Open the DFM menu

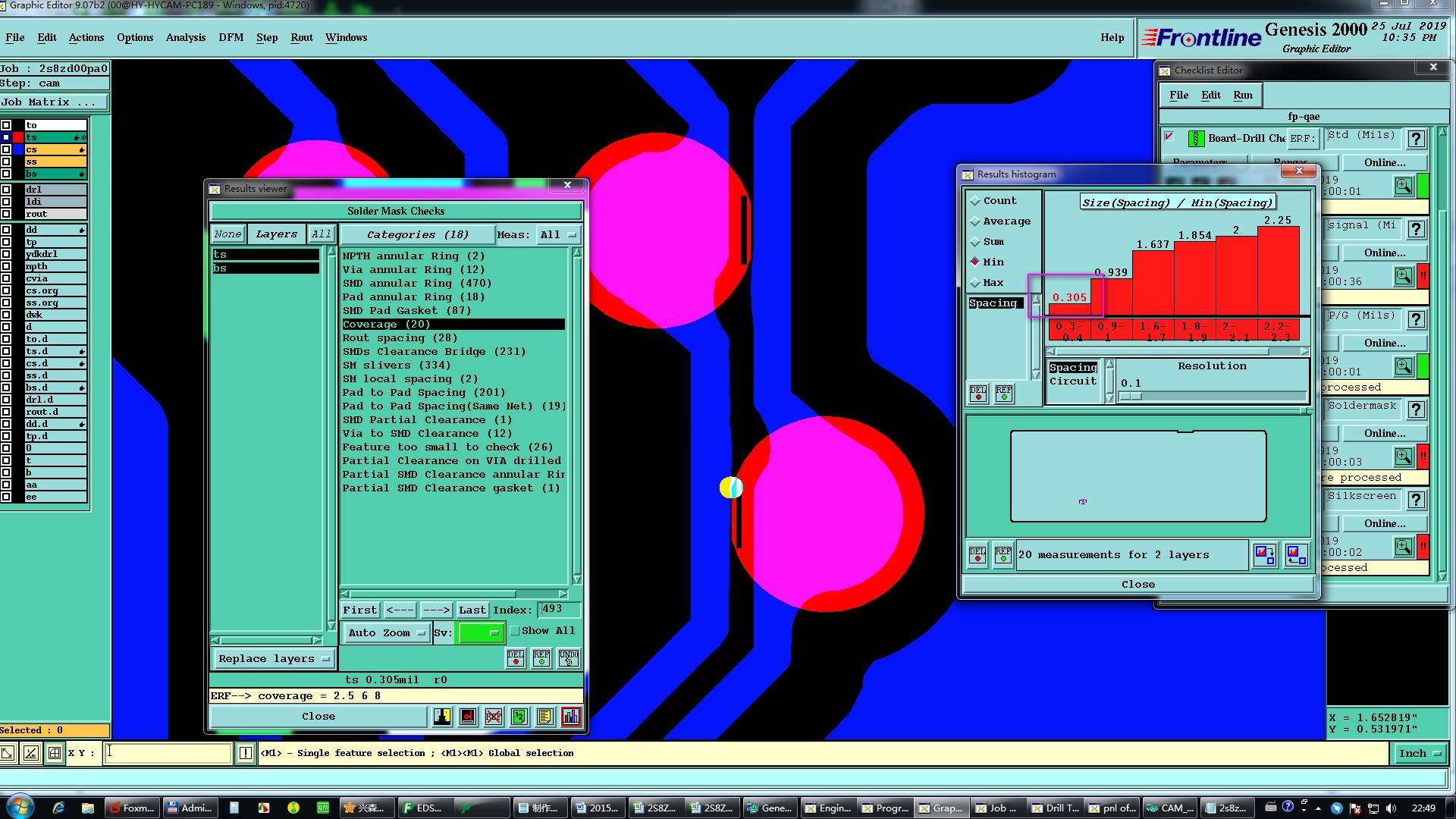pos(231,37)
